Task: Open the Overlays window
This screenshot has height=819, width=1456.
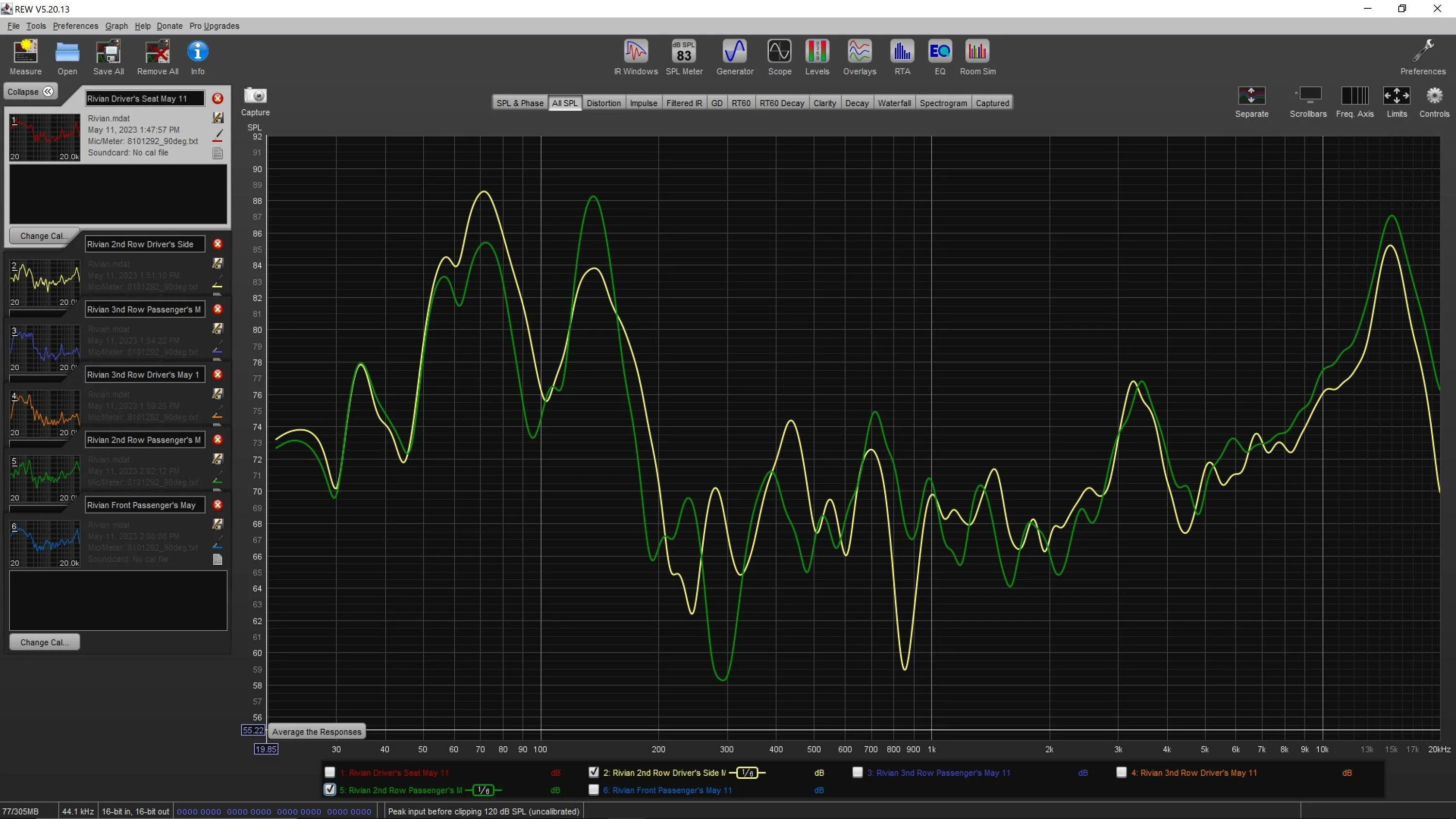Action: click(x=860, y=56)
